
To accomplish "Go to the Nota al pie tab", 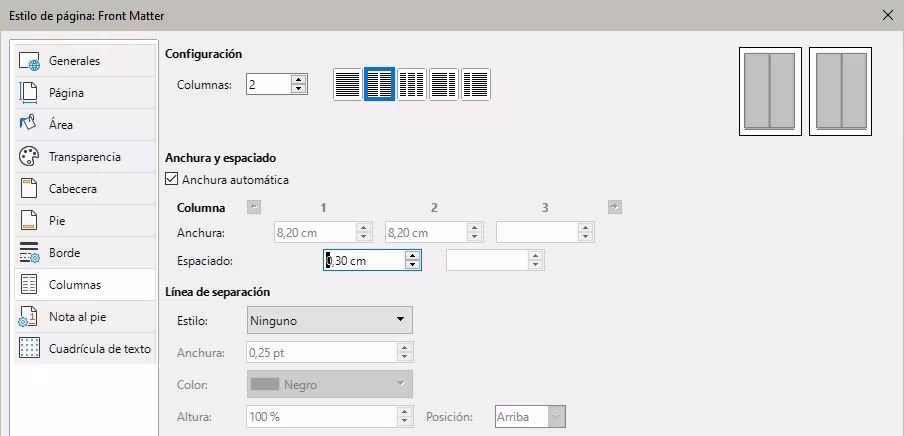I will coord(77,317).
